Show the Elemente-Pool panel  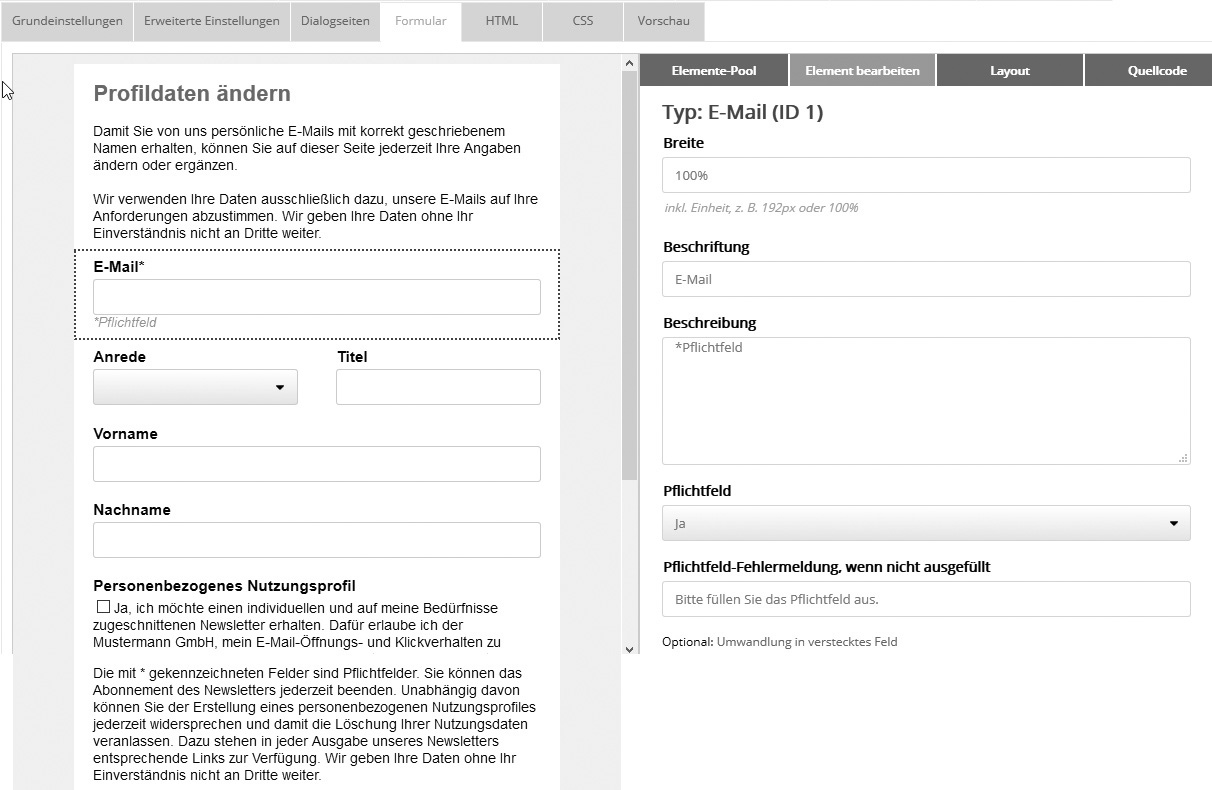coord(714,71)
